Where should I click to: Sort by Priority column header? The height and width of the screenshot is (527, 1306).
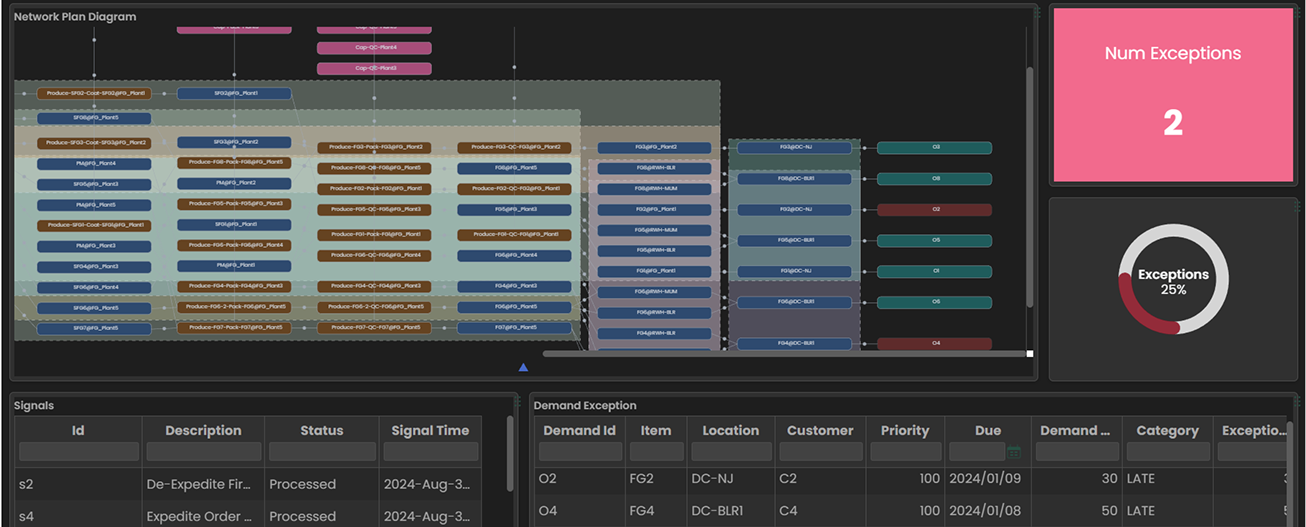(904, 430)
